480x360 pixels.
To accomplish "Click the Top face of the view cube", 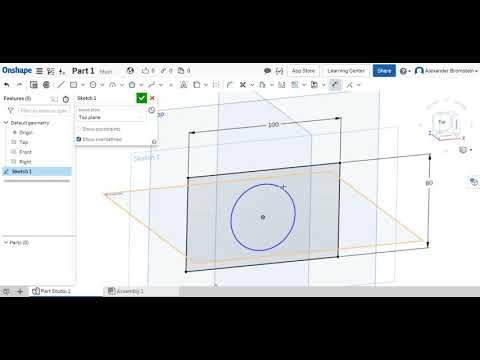I will coord(442,122).
